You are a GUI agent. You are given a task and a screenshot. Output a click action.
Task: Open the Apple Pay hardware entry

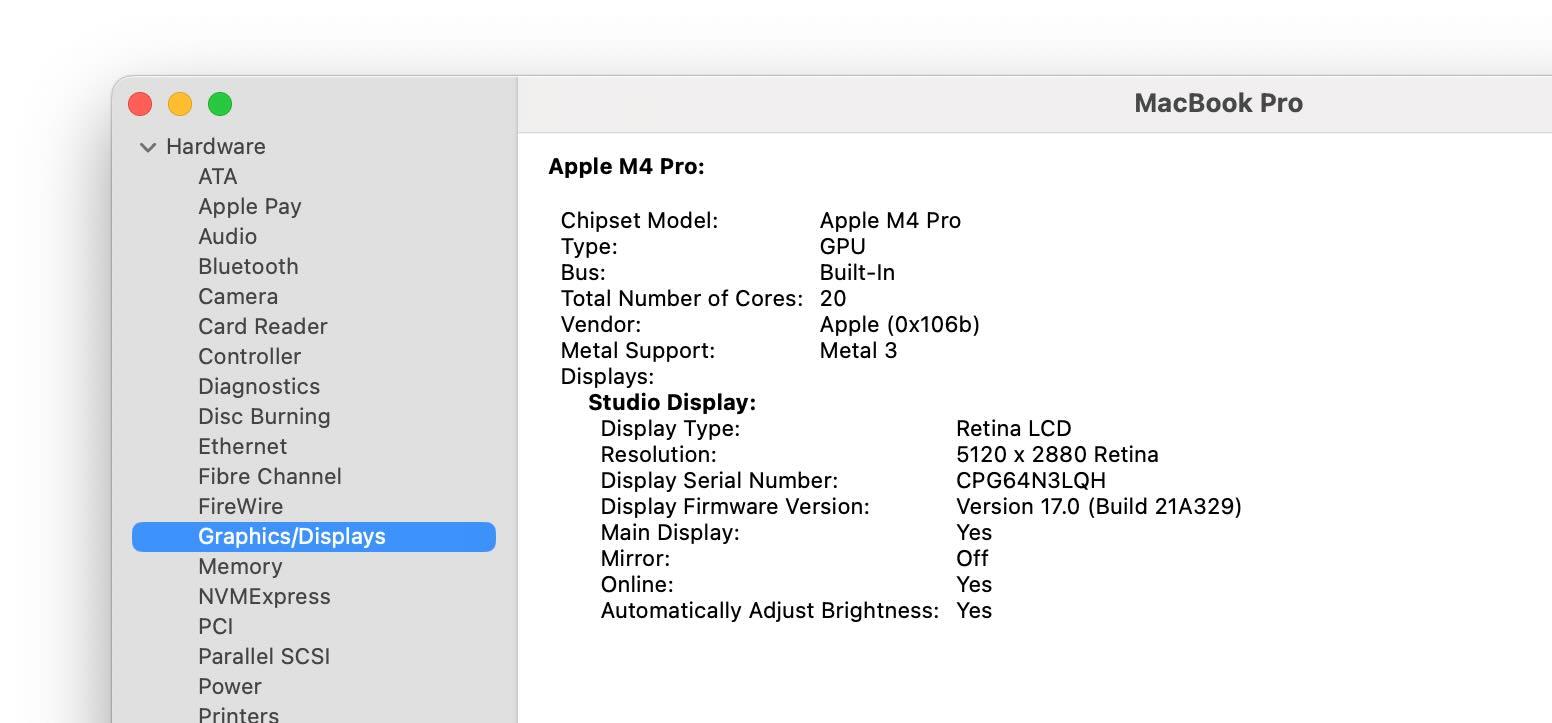tap(249, 206)
